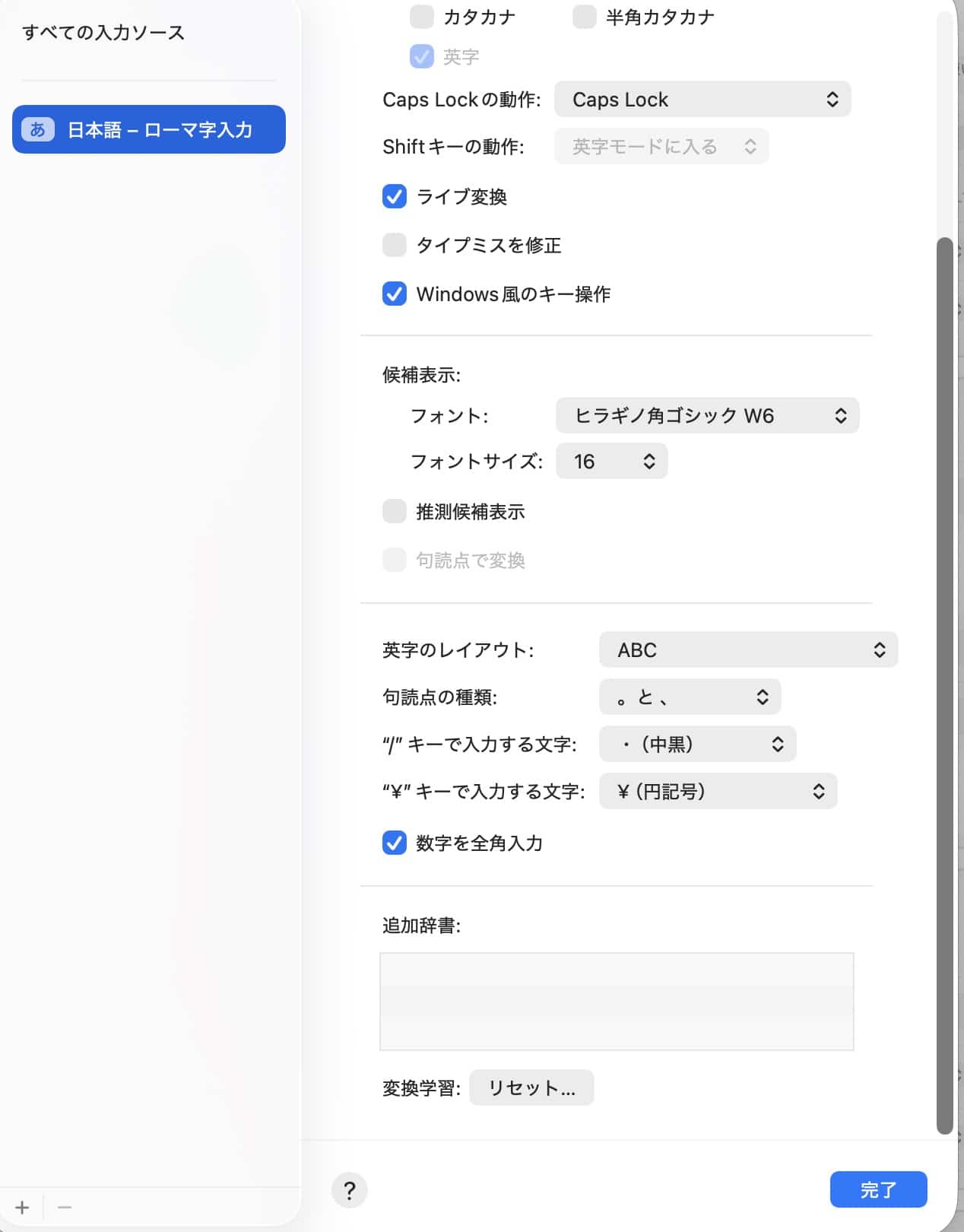Open the 句読点の種類 dropdown
964x1232 pixels.
[x=690, y=697]
